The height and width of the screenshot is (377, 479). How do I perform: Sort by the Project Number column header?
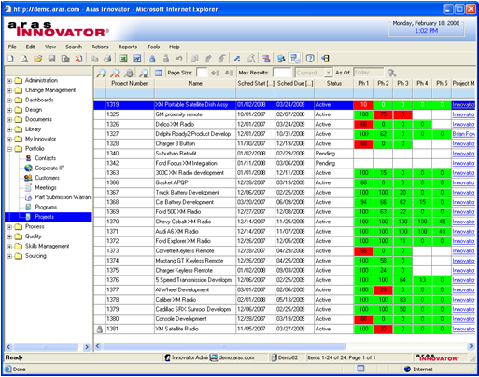pos(130,83)
